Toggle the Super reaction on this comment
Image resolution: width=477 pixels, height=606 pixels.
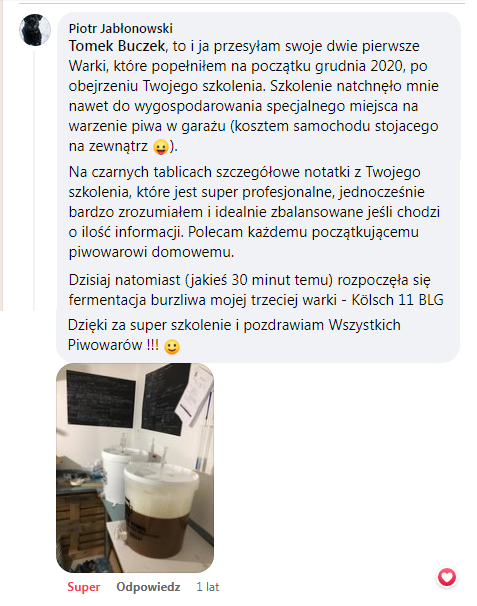83,587
